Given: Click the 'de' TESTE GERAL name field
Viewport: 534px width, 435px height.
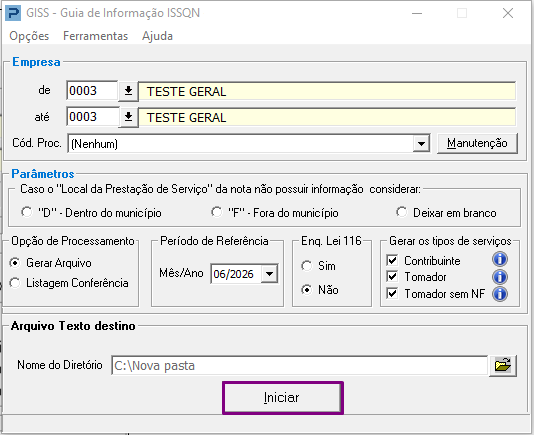Looking at the screenshot, I should tap(327, 91).
